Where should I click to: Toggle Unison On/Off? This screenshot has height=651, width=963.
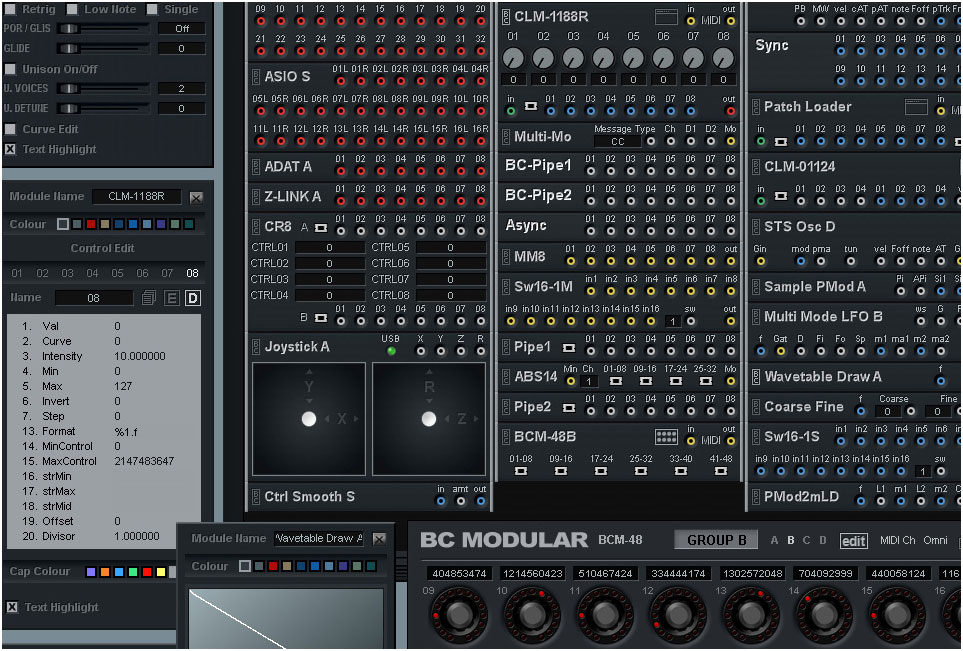coord(10,69)
